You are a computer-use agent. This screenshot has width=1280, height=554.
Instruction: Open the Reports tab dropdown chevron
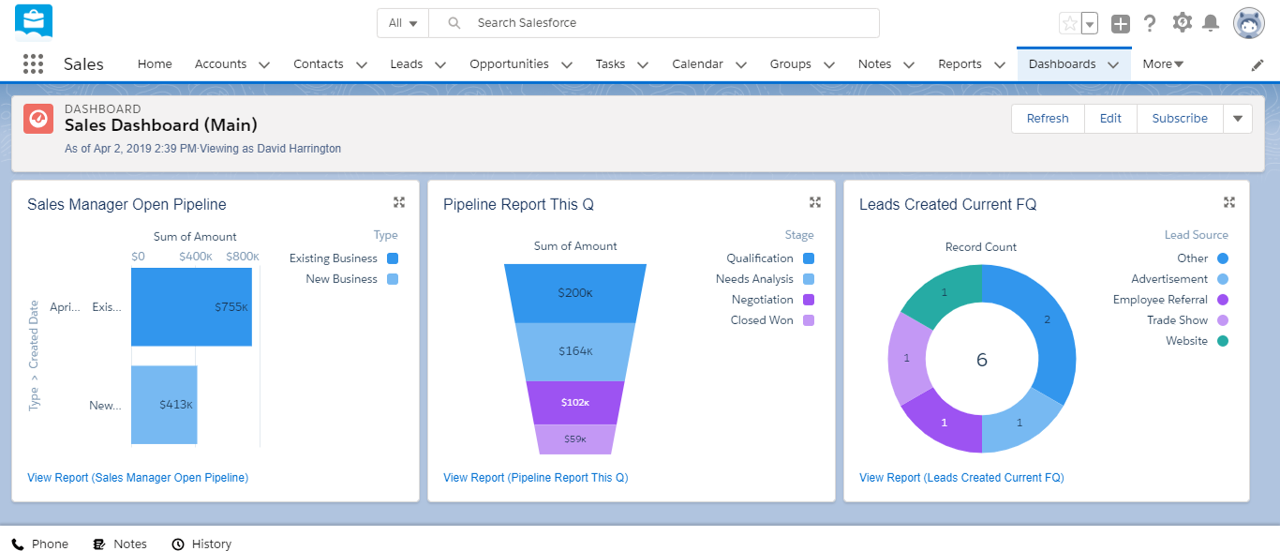tap(999, 64)
